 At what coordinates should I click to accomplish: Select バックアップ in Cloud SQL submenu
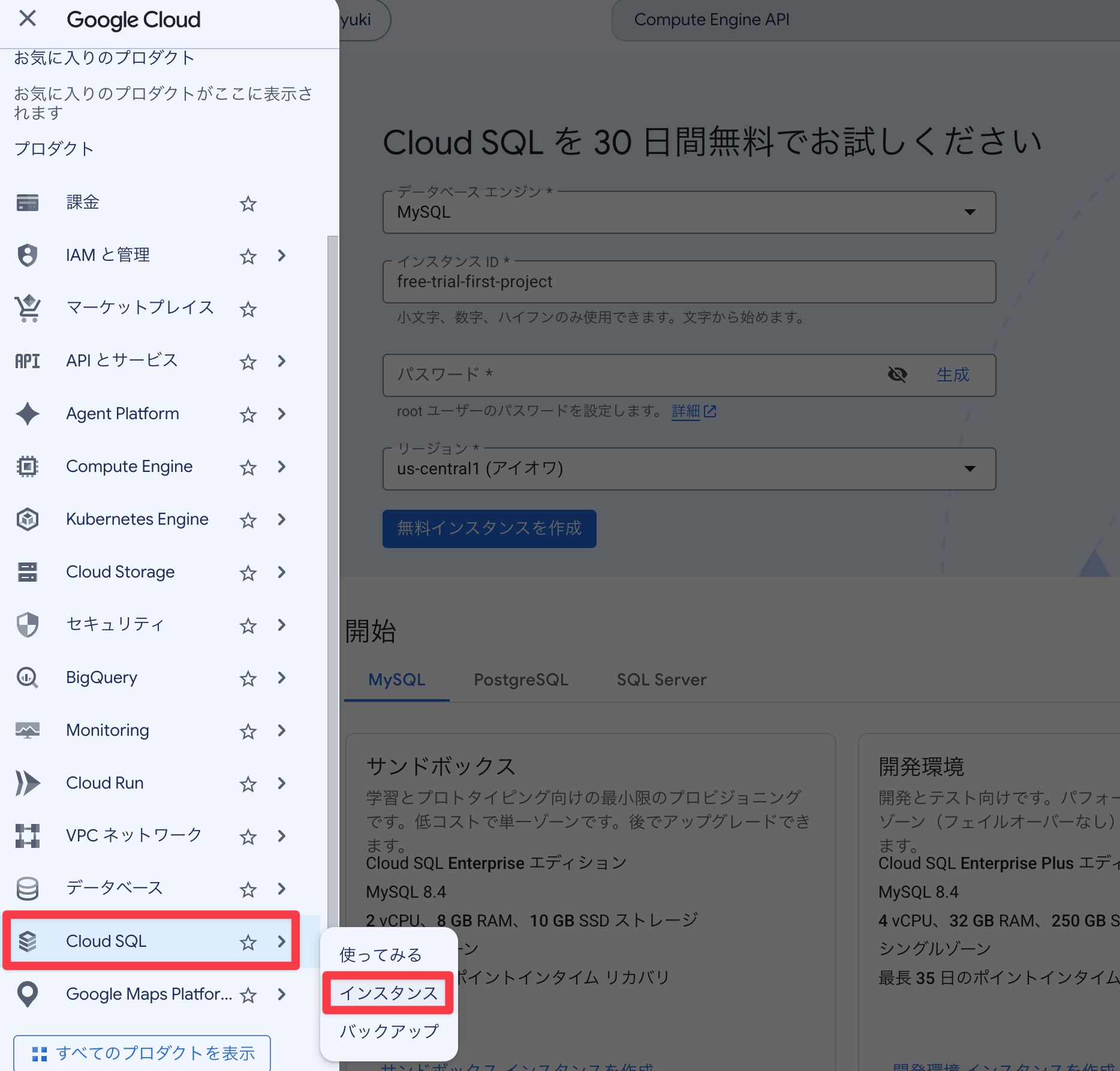point(389,1031)
